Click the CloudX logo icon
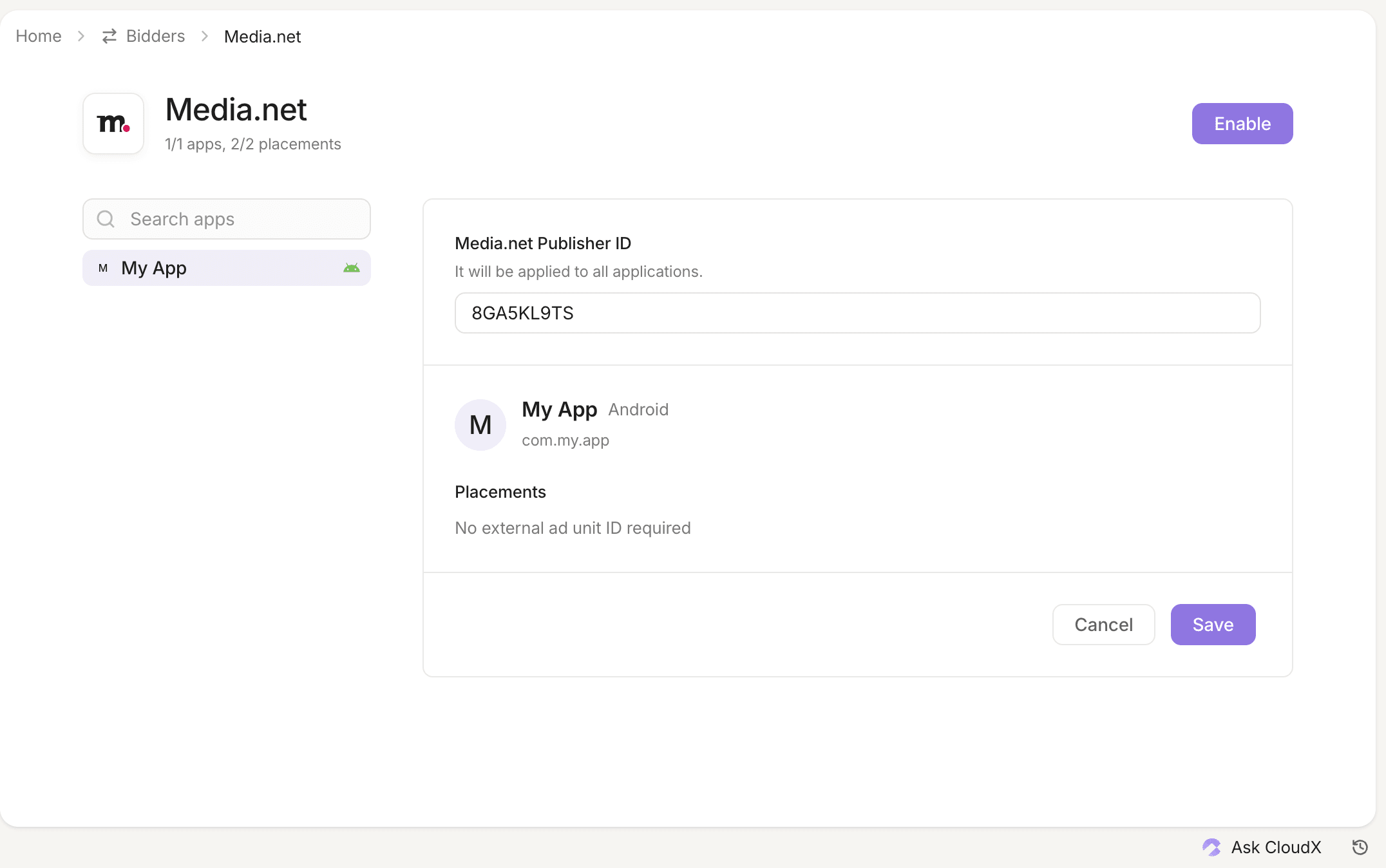 pos(1211,847)
